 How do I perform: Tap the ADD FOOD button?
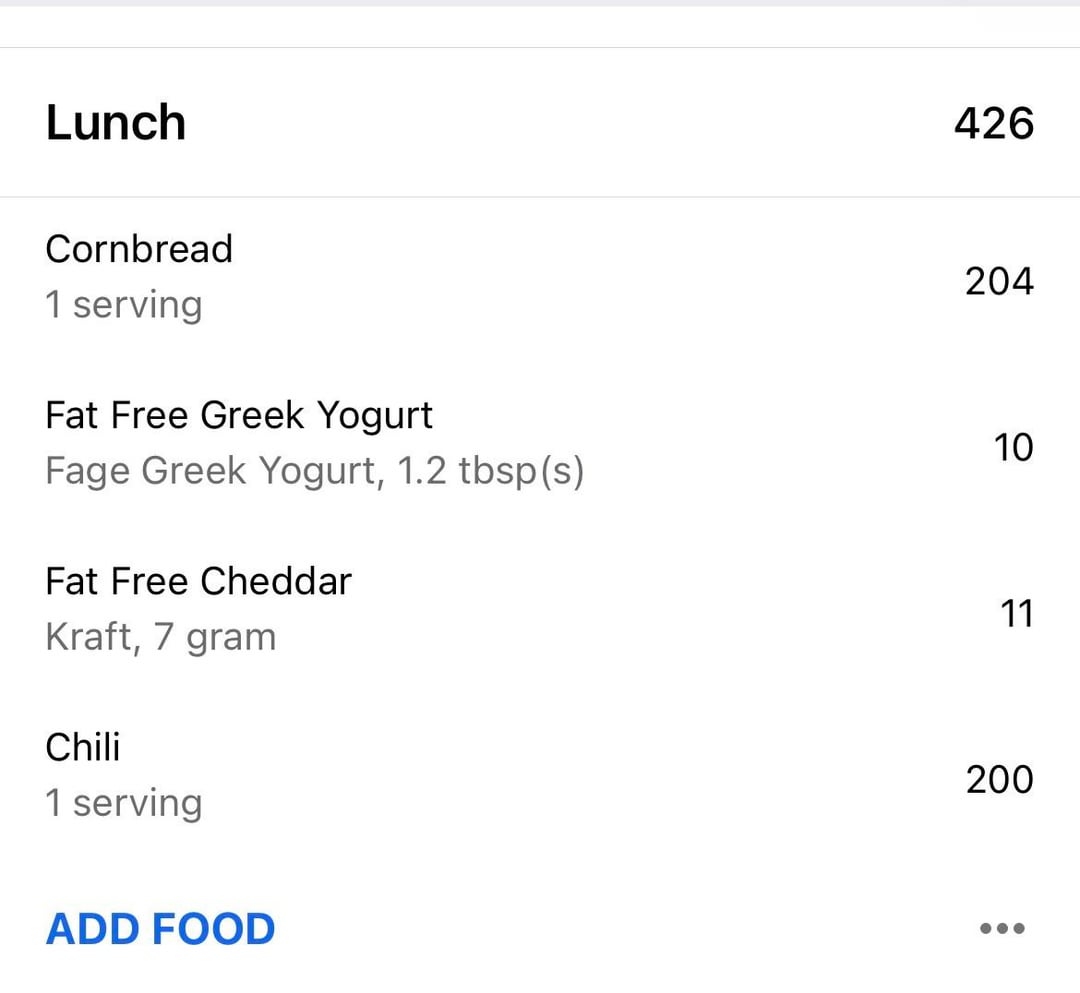pos(160,929)
